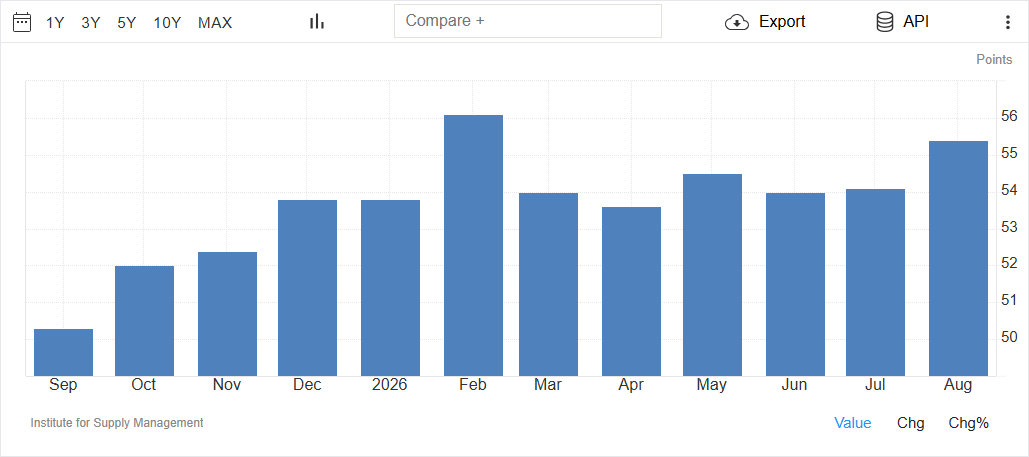
Task: Click the Dec bar in chart
Action: point(308,288)
